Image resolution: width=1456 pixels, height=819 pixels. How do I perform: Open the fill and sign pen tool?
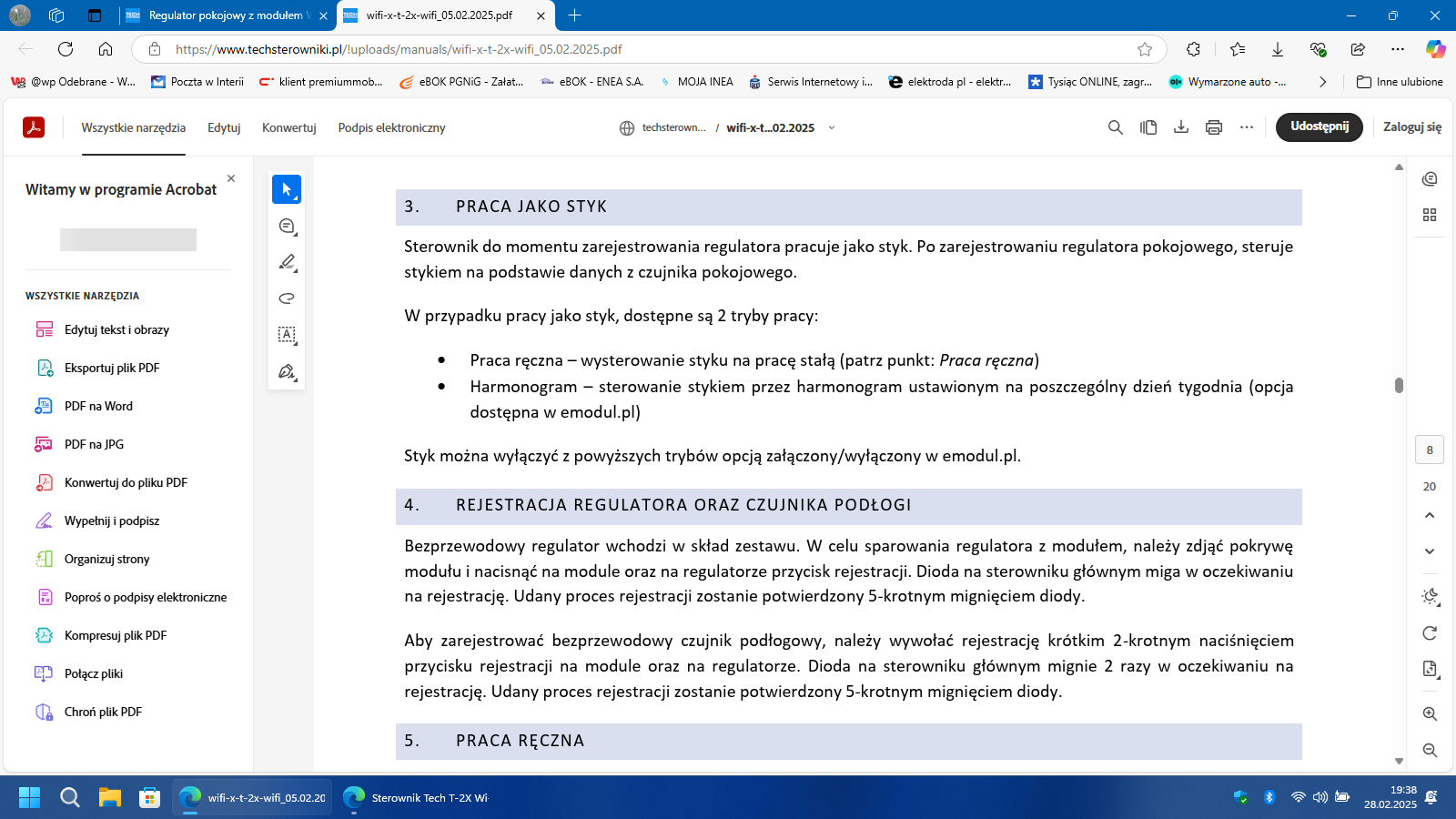[x=287, y=371]
